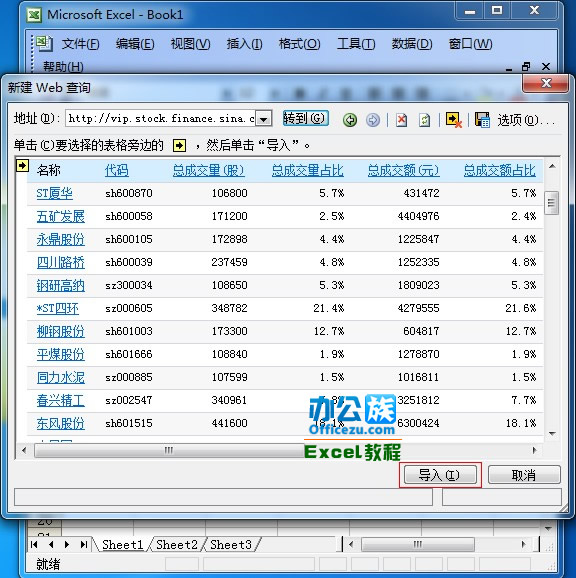Open the 柳钢股份 stock link
The height and width of the screenshot is (578, 576).
click(x=60, y=331)
